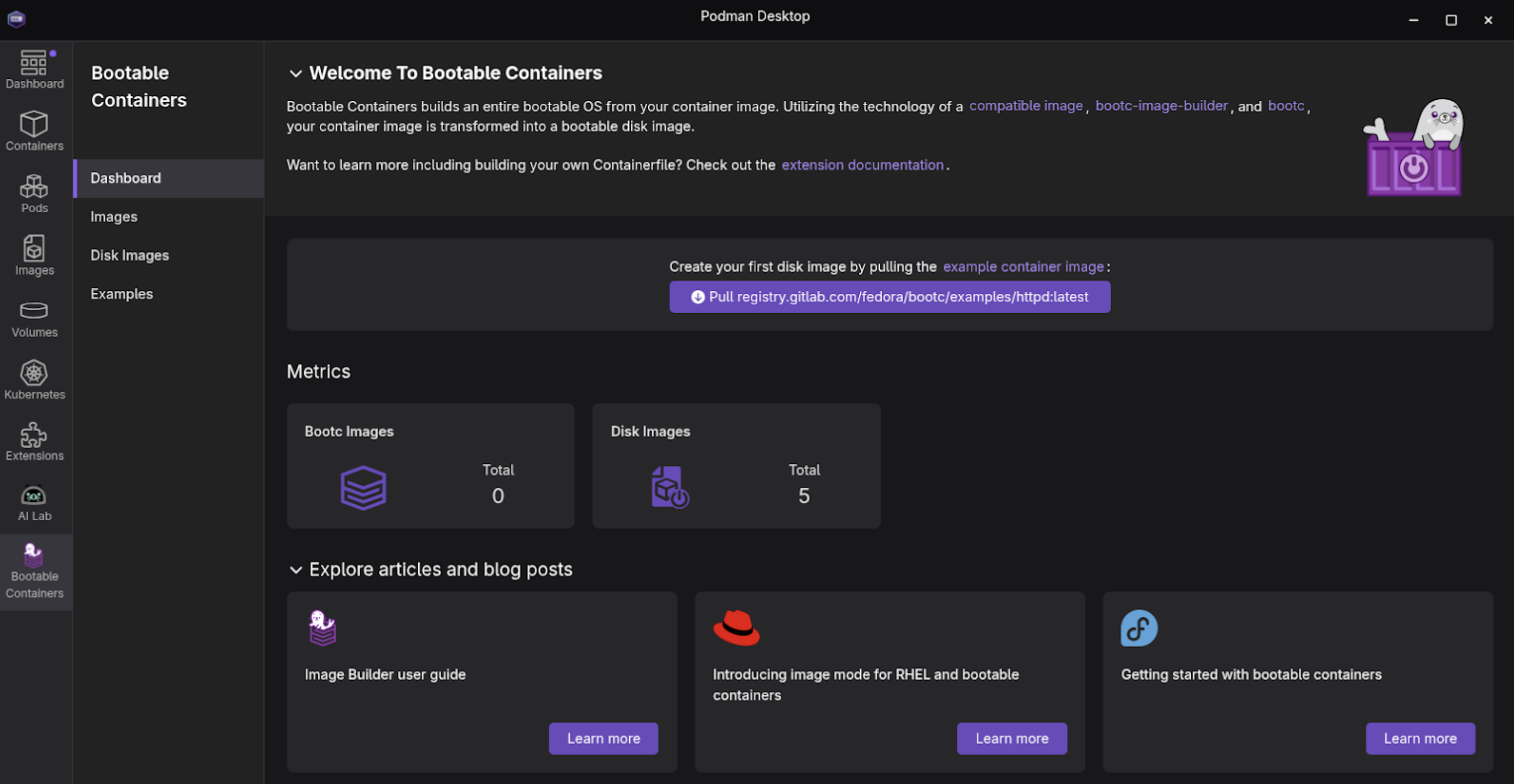Open the Images sidebar icon

point(34,255)
